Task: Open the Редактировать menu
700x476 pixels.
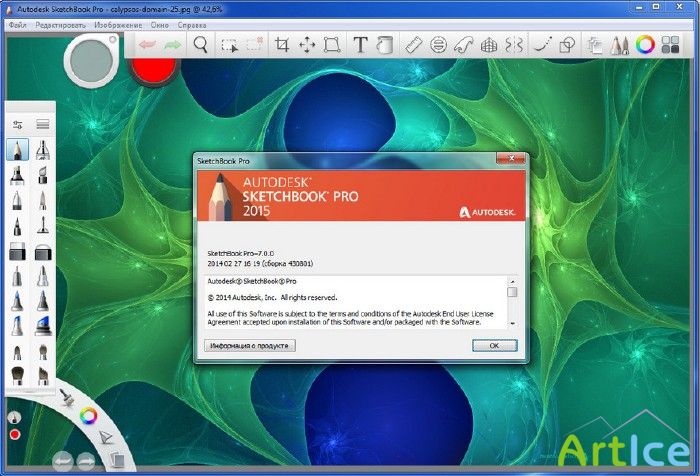Action: pos(60,25)
